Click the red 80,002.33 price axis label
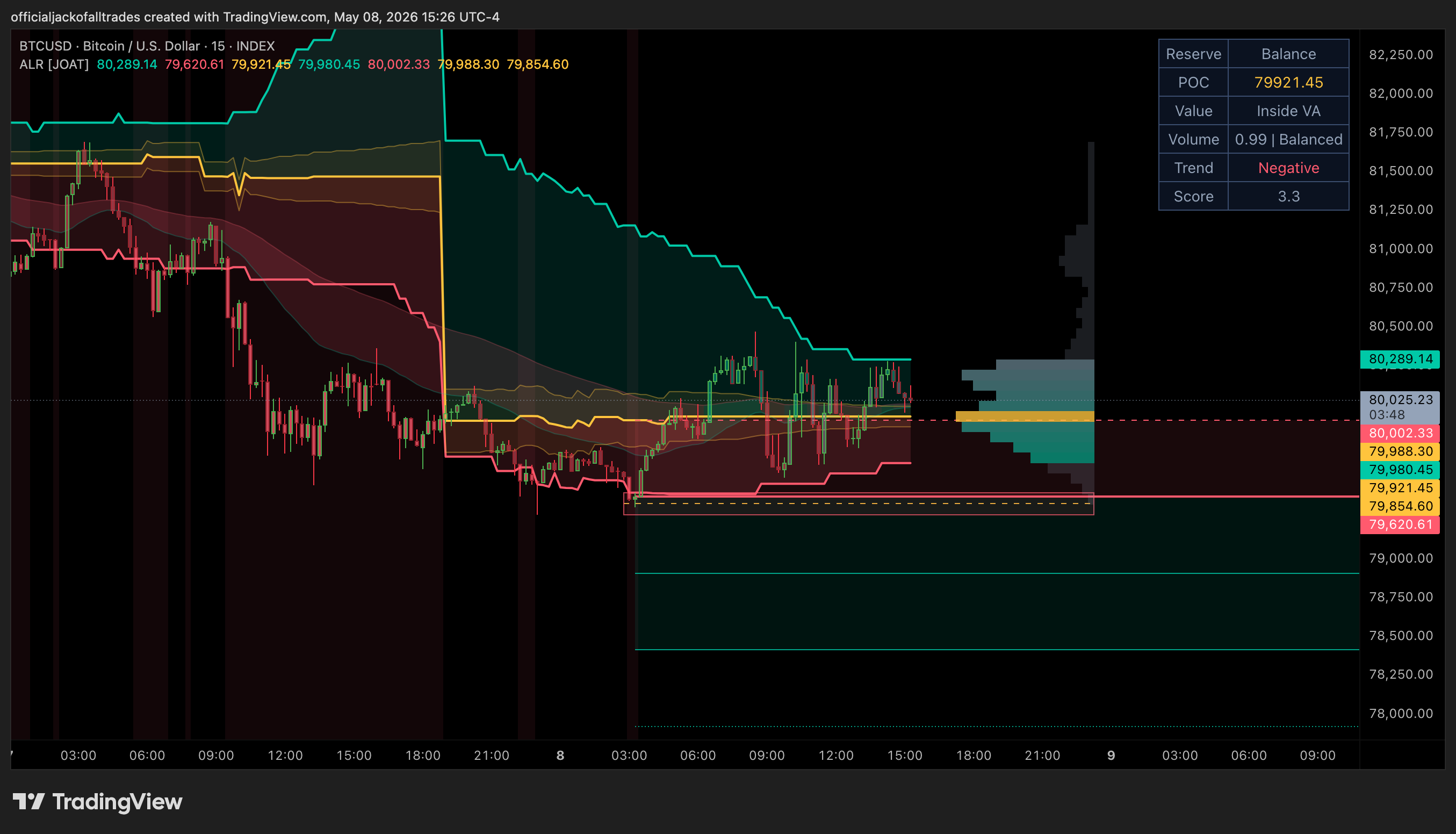The width and height of the screenshot is (1456, 834). click(x=1400, y=433)
